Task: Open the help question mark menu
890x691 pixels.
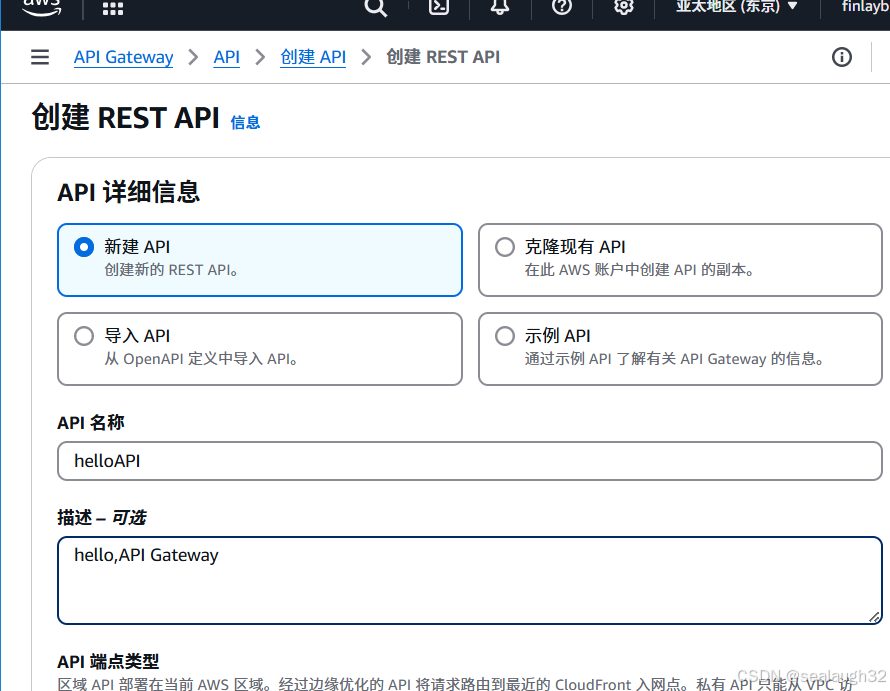Action: 562,7
